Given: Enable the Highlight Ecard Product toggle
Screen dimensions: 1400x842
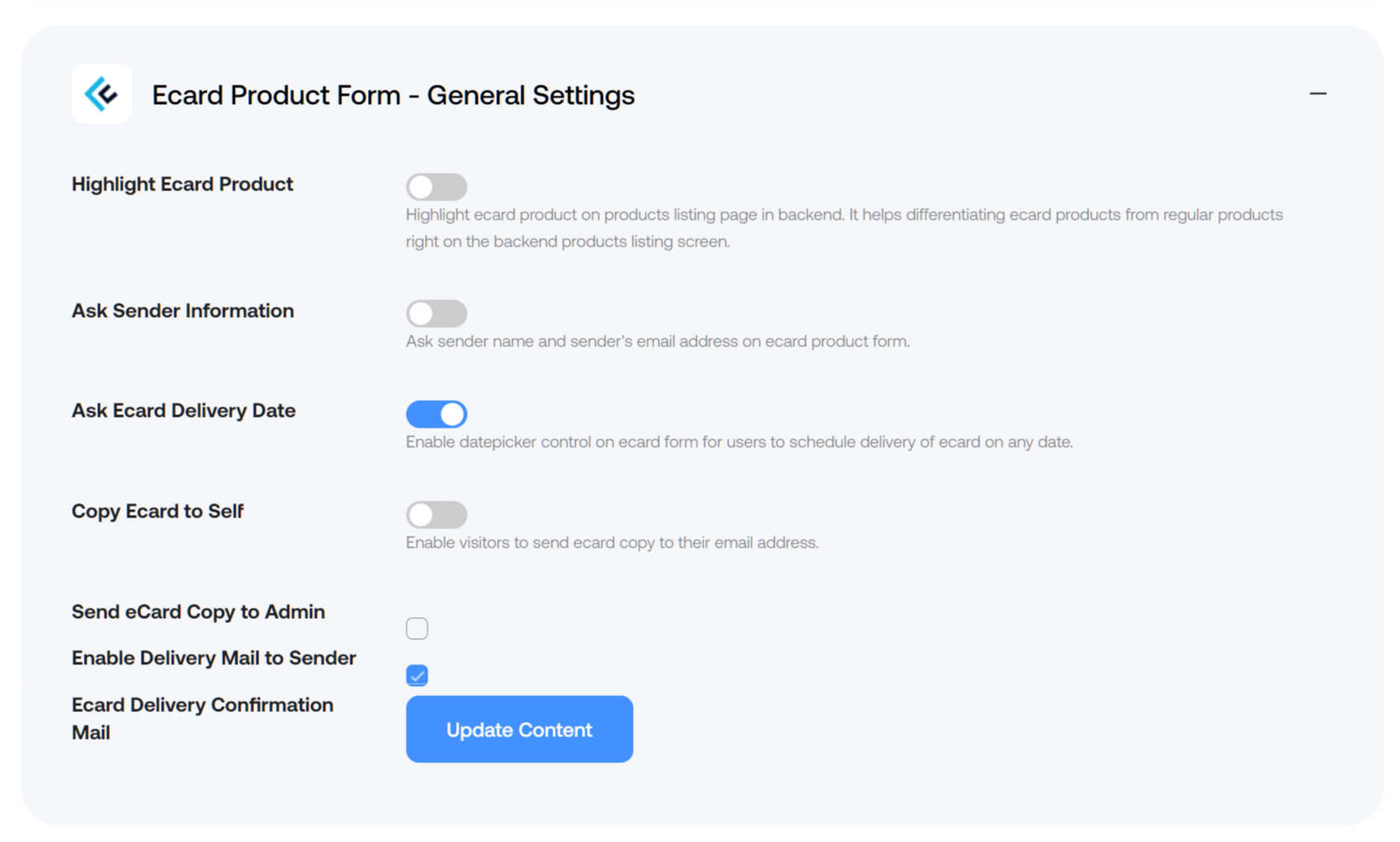Looking at the screenshot, I should pos(437,187).
